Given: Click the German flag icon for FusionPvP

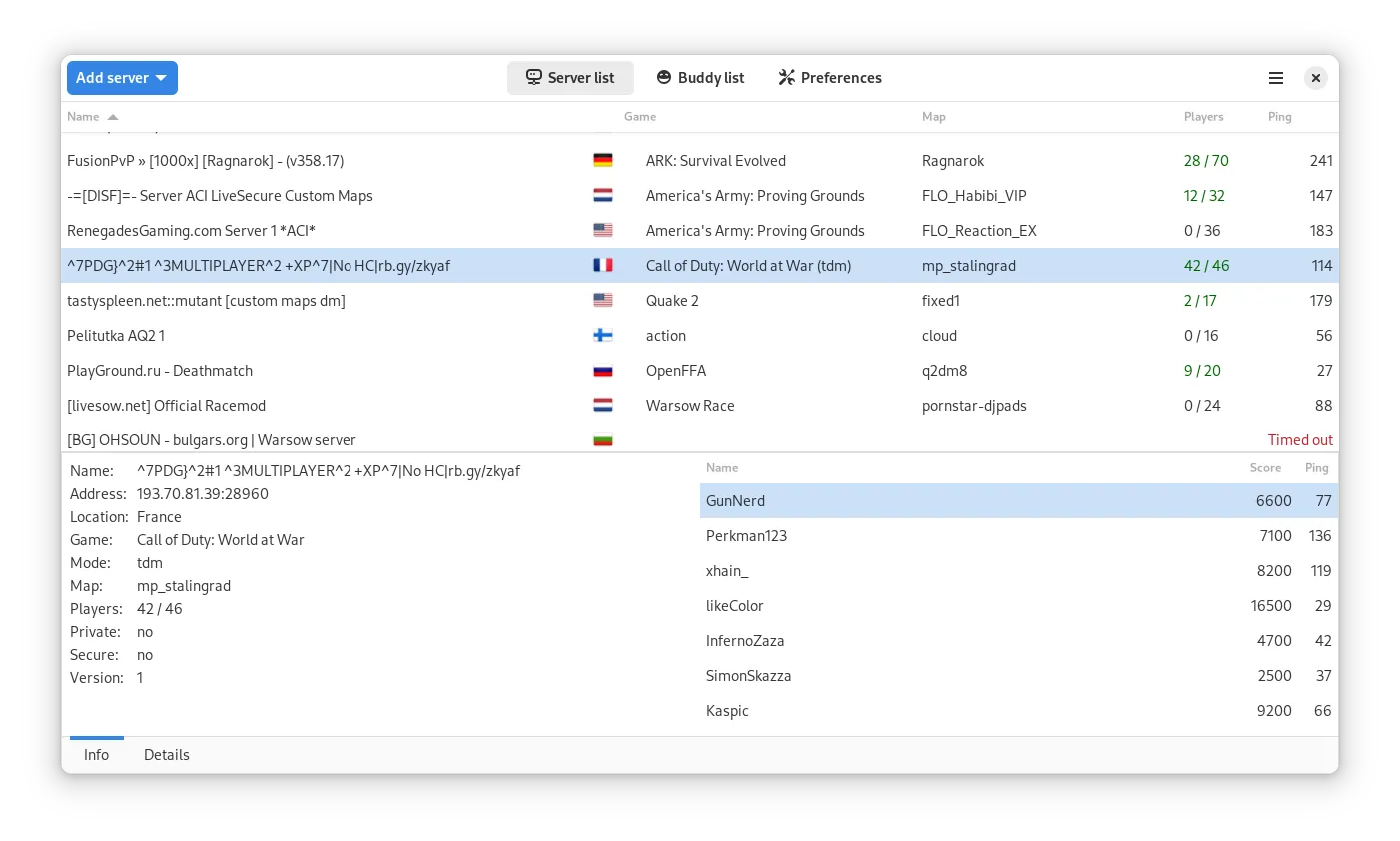Looking at the screenshot, I should coord(603,161).
